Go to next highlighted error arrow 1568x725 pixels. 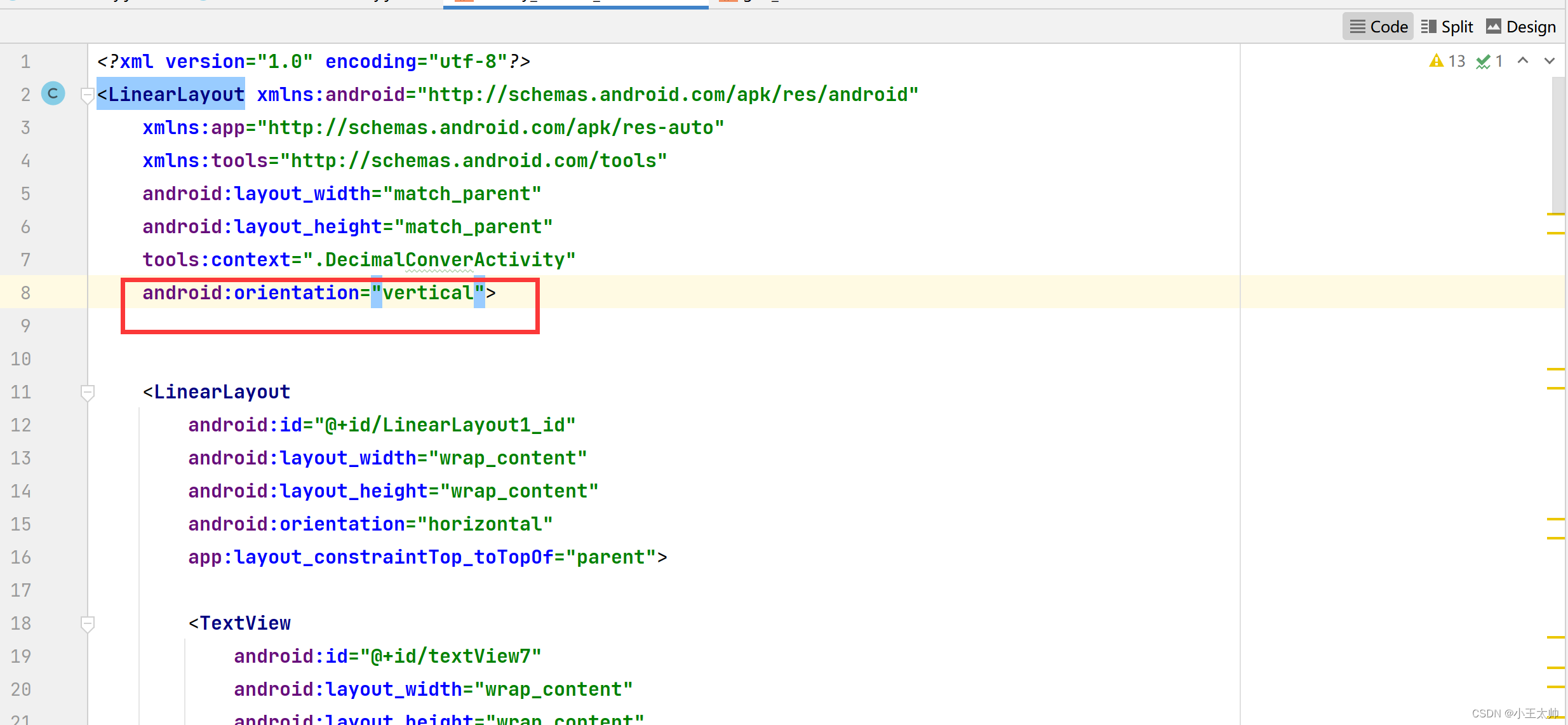pyautogui.click(x=1550, y=61)
